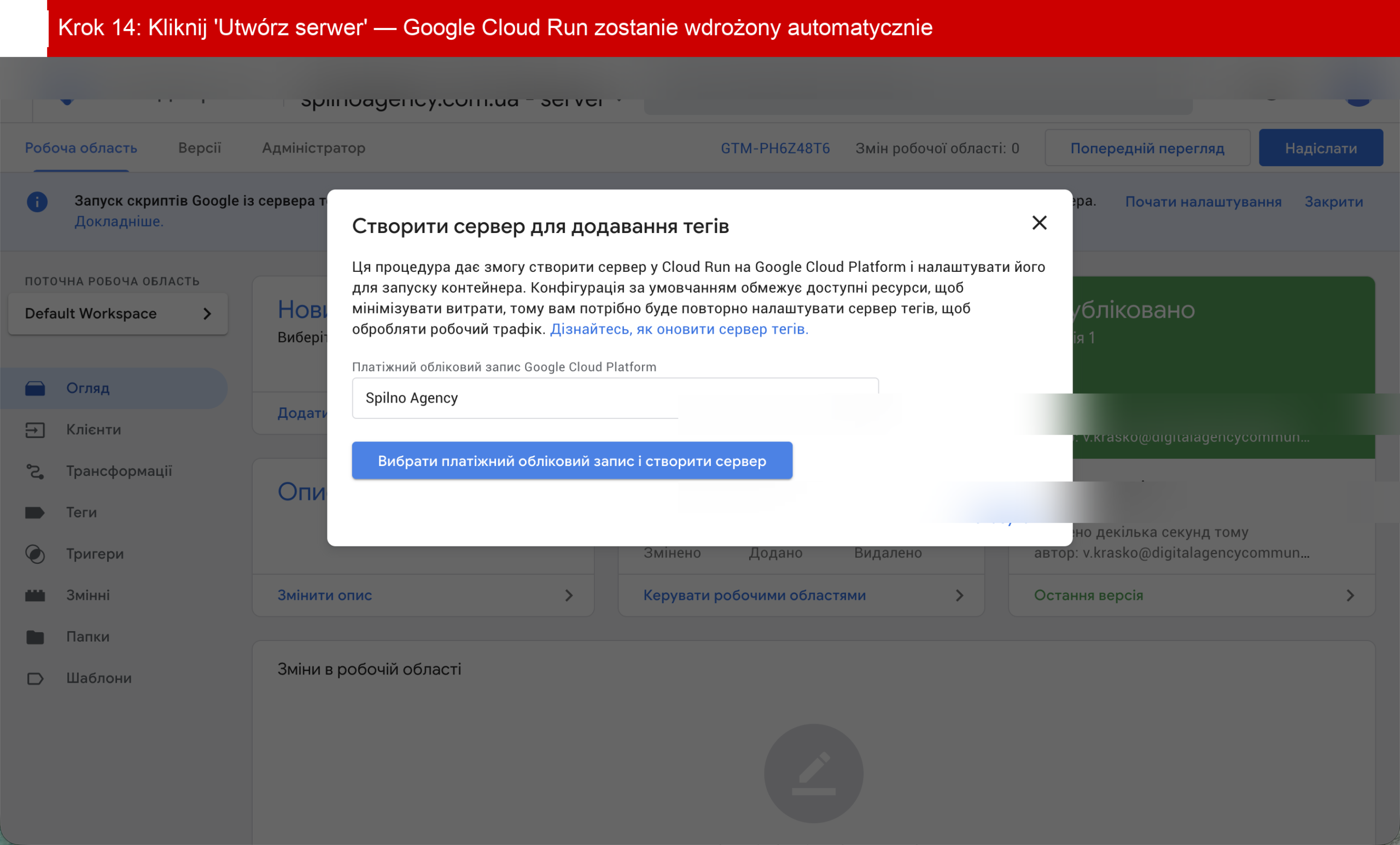The image size is (1400, 845).
Task: Click the blue button to create server
Action: pos(571,461)
